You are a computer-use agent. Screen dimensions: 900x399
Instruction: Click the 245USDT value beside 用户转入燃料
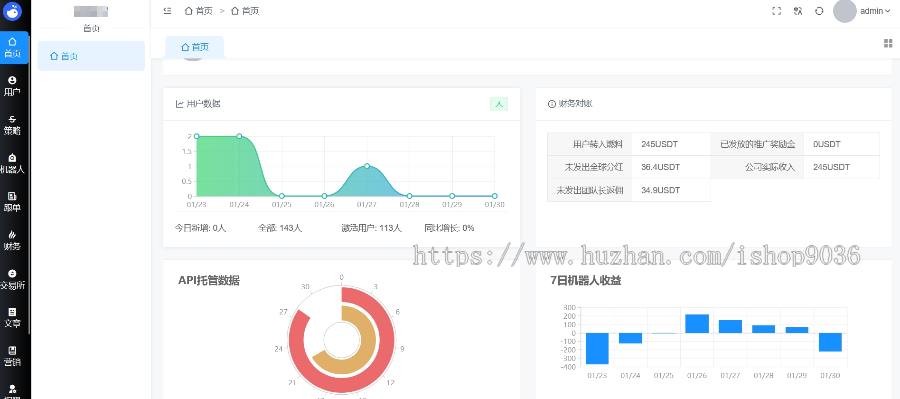point(660,144)
